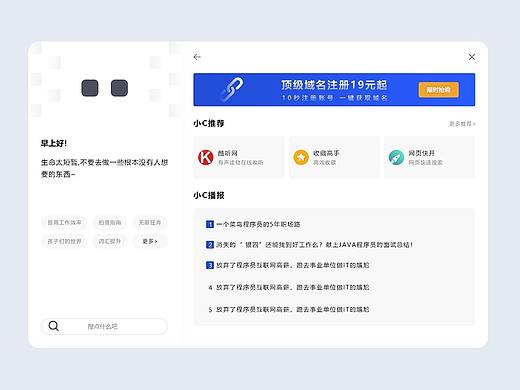520x390 pixels.
Task: Click the teal rocket icon of 网页快开
Action: pos(396,157)
